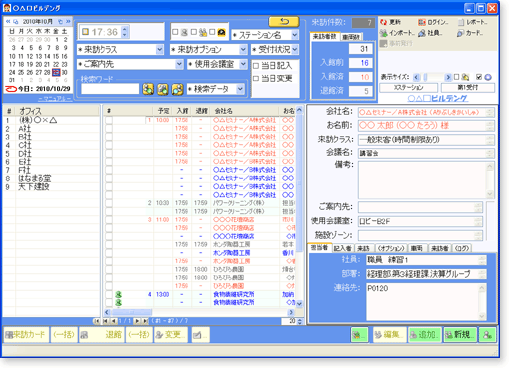Check the row checkbox for 11:00 ○○○花壇商店

click(109, 220)
